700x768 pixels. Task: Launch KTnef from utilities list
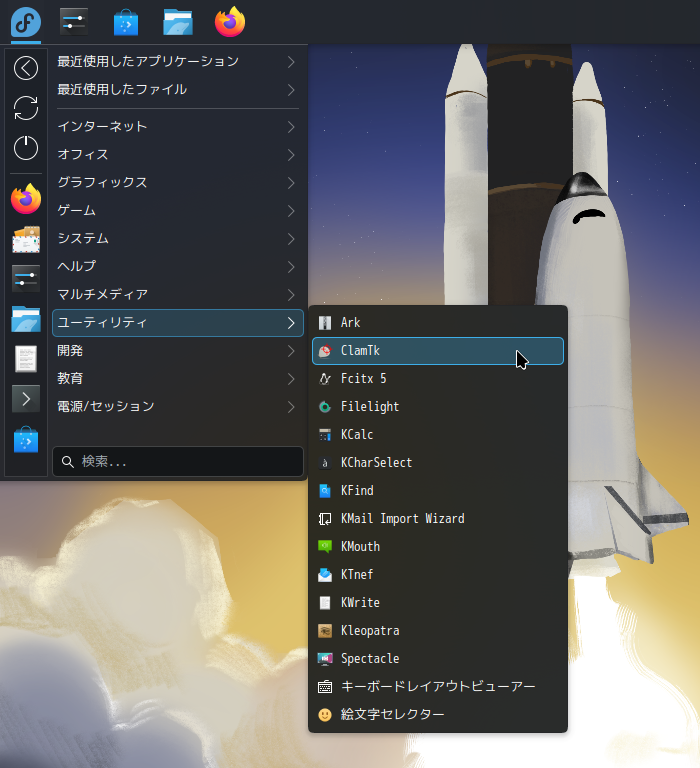[x=438, y=575]
